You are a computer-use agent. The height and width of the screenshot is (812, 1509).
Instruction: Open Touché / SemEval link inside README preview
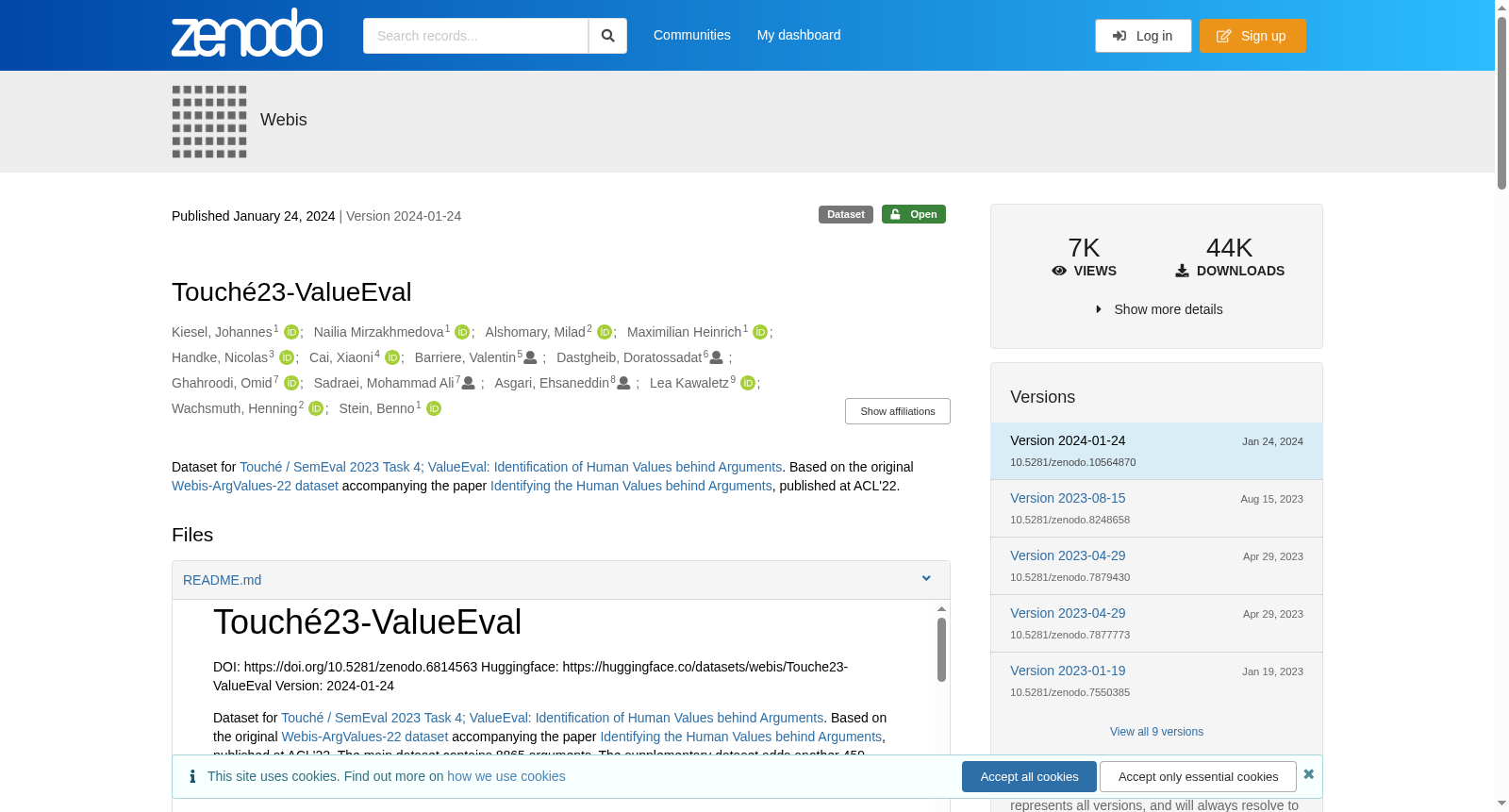[552, 718]
